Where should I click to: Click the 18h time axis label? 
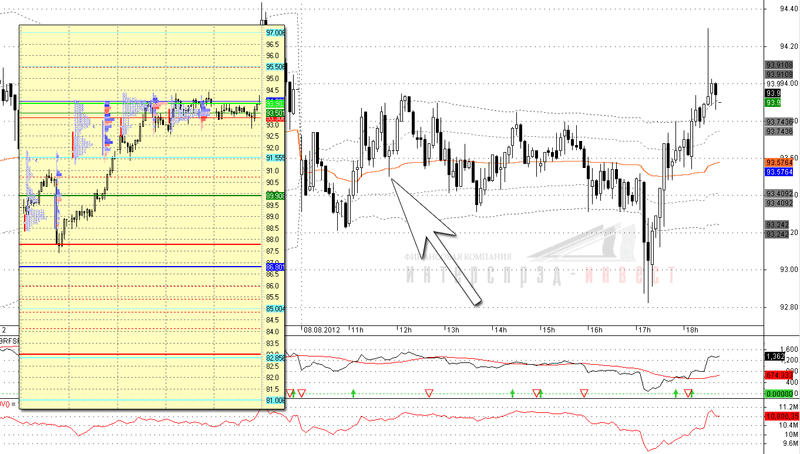pos(692,330)
